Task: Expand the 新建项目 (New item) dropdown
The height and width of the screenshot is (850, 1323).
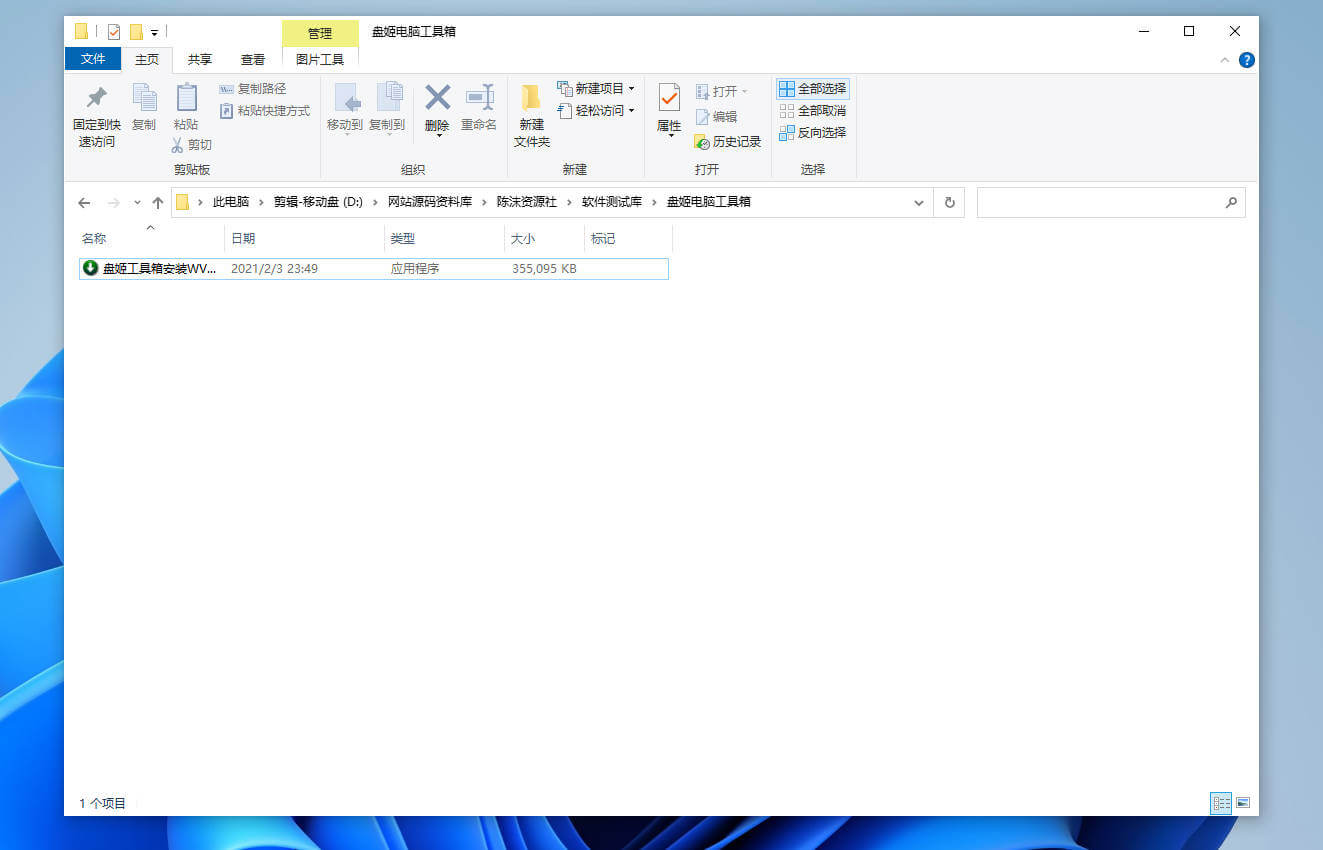Action: click(634, 88)
